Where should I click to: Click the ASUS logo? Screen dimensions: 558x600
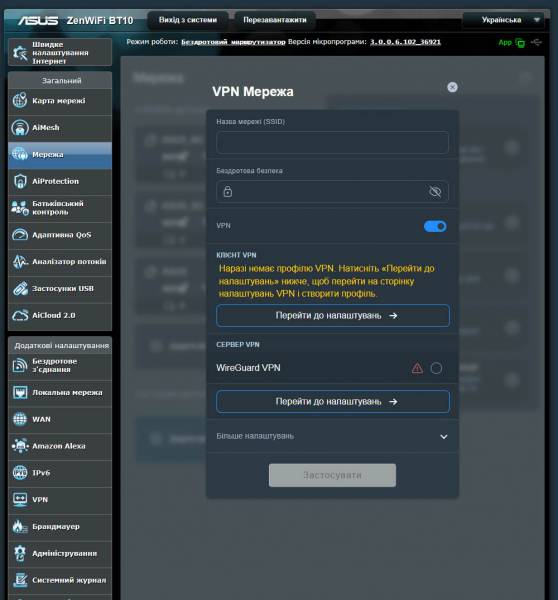click(38, 20)
